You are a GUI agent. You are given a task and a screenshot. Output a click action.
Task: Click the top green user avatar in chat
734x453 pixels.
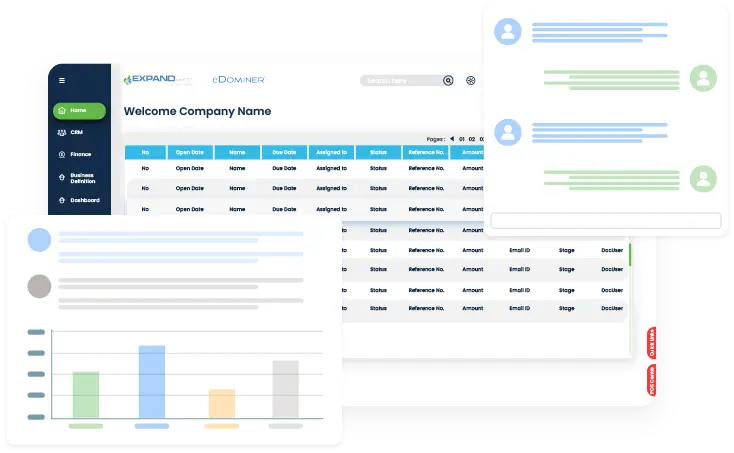click(x=704, y=78)
